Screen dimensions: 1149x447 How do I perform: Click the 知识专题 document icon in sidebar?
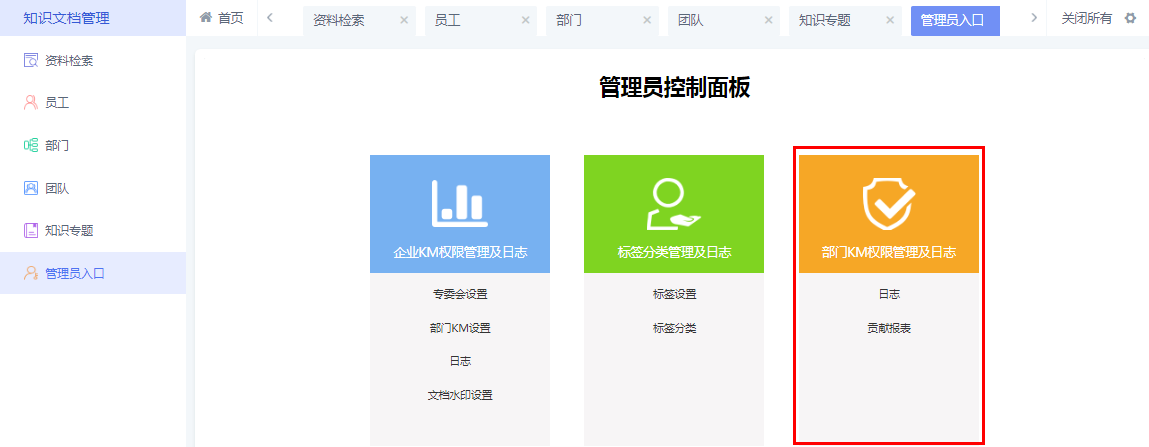[30, 230]
